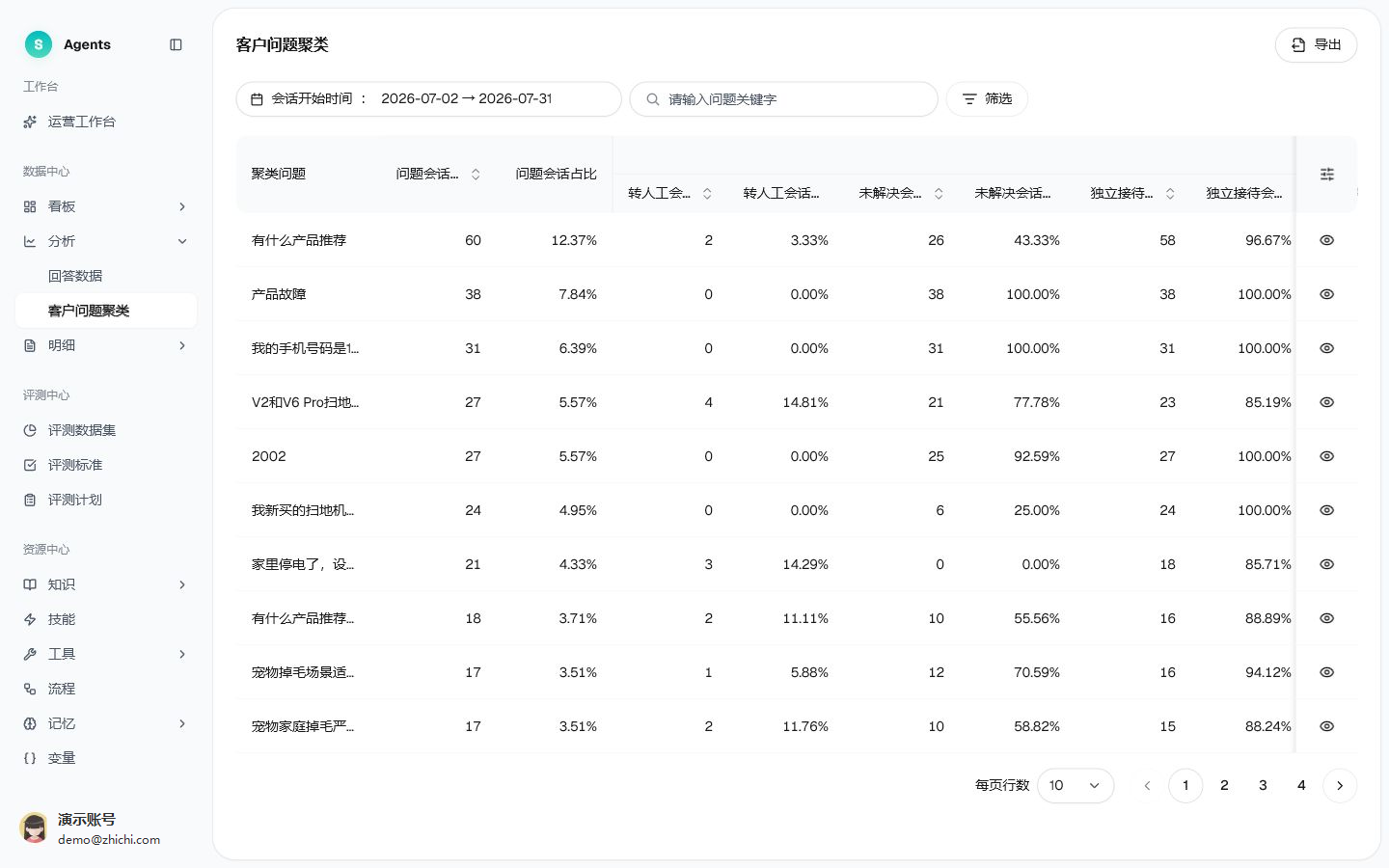Image resolution: width=1389 pixels, height=868 pixels.
Task: Click the 产品故障 cluster name
Action: 279,294
